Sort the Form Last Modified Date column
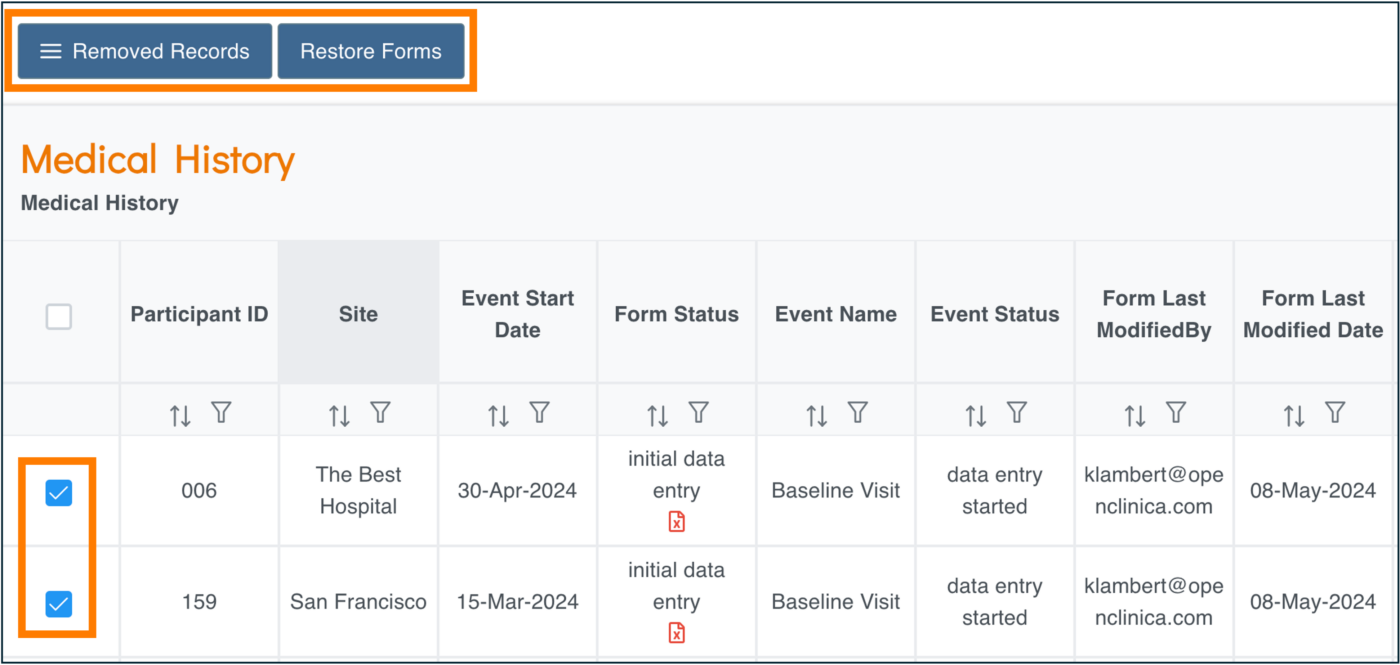Image resolution: width=1400 pixels, height=665 pixels. click(1294, 412)
